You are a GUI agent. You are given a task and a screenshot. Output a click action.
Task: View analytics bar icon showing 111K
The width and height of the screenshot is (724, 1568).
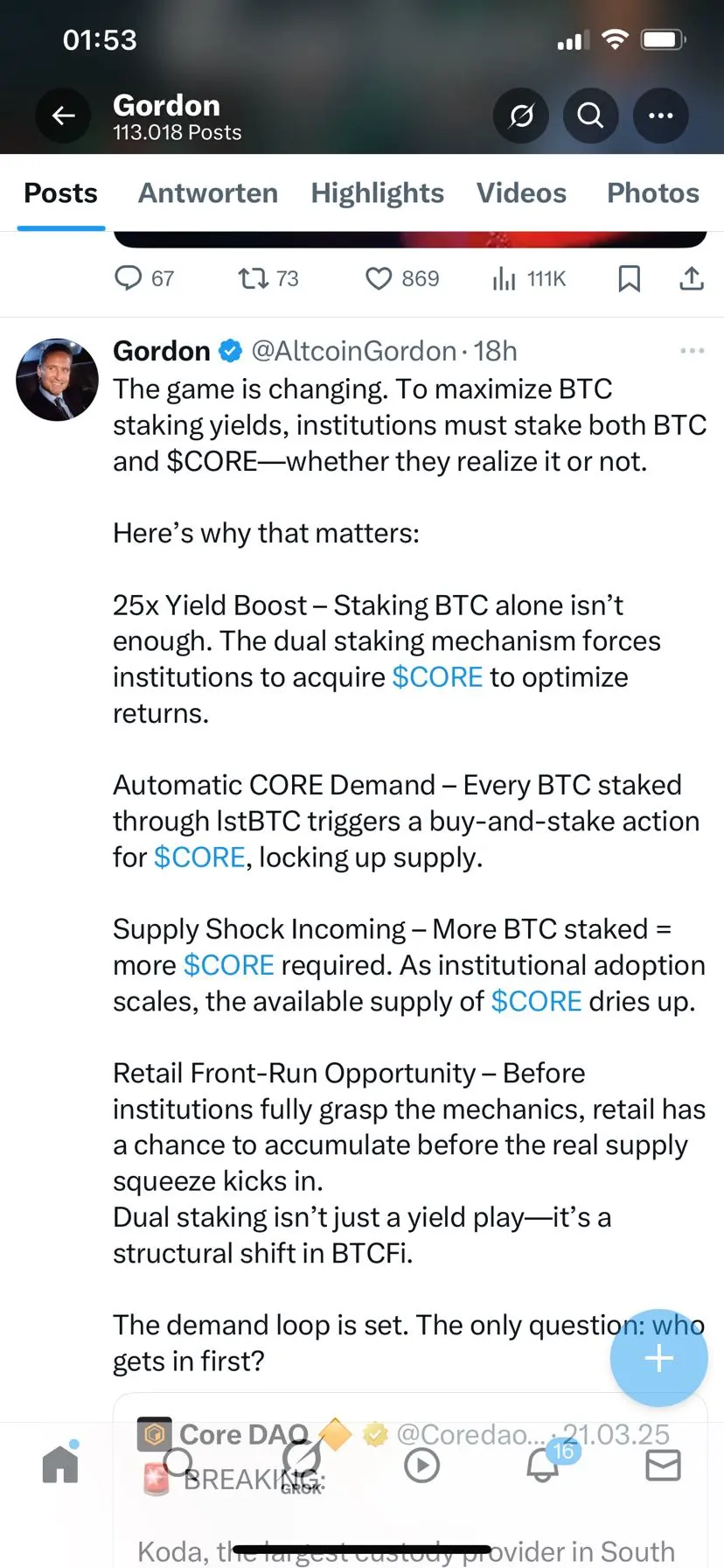click(504, 278)
